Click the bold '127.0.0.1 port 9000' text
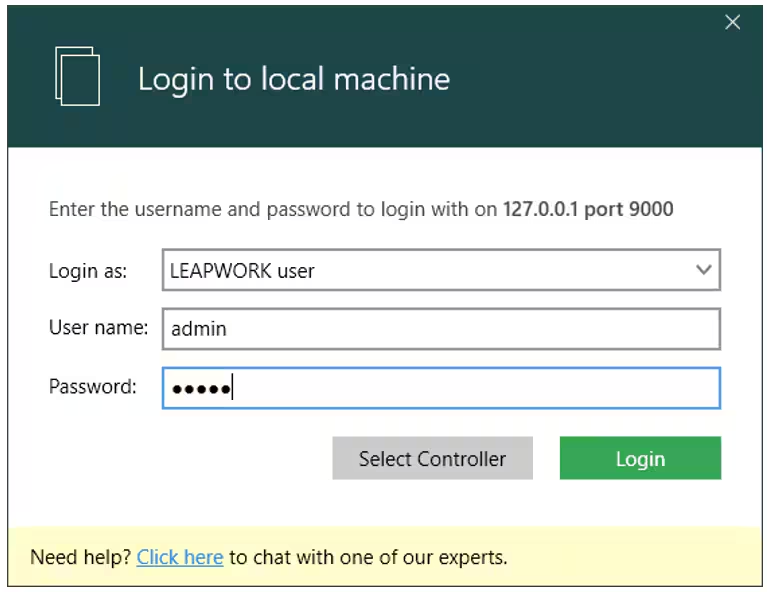 tap(588, 210)
